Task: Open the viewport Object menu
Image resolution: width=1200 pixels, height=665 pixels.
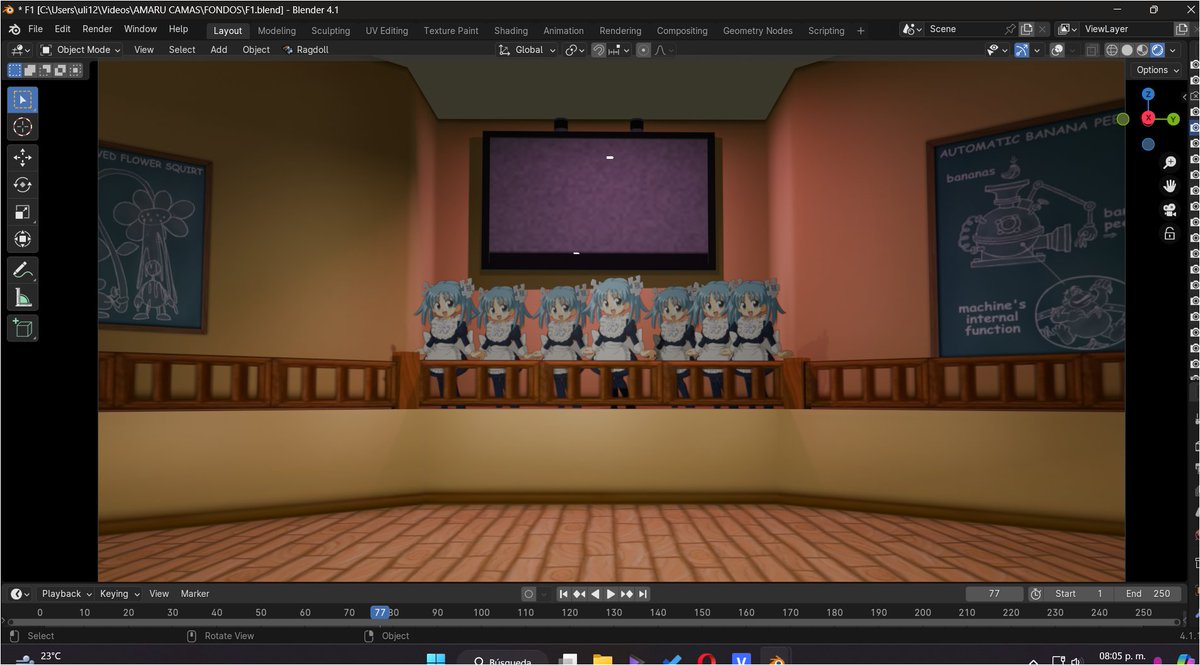Action: point(256,50)
